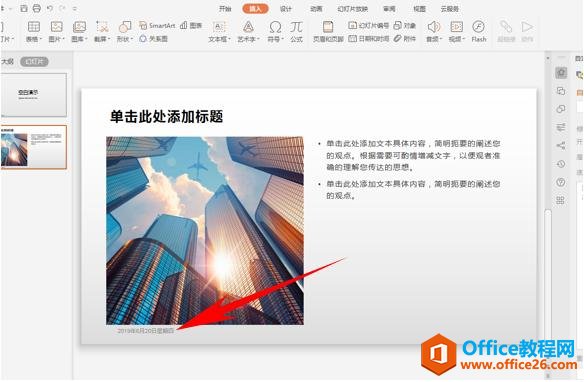Insert 幻灯片编号 slide number
The image size is (584, 382).
tap(369, 25)
